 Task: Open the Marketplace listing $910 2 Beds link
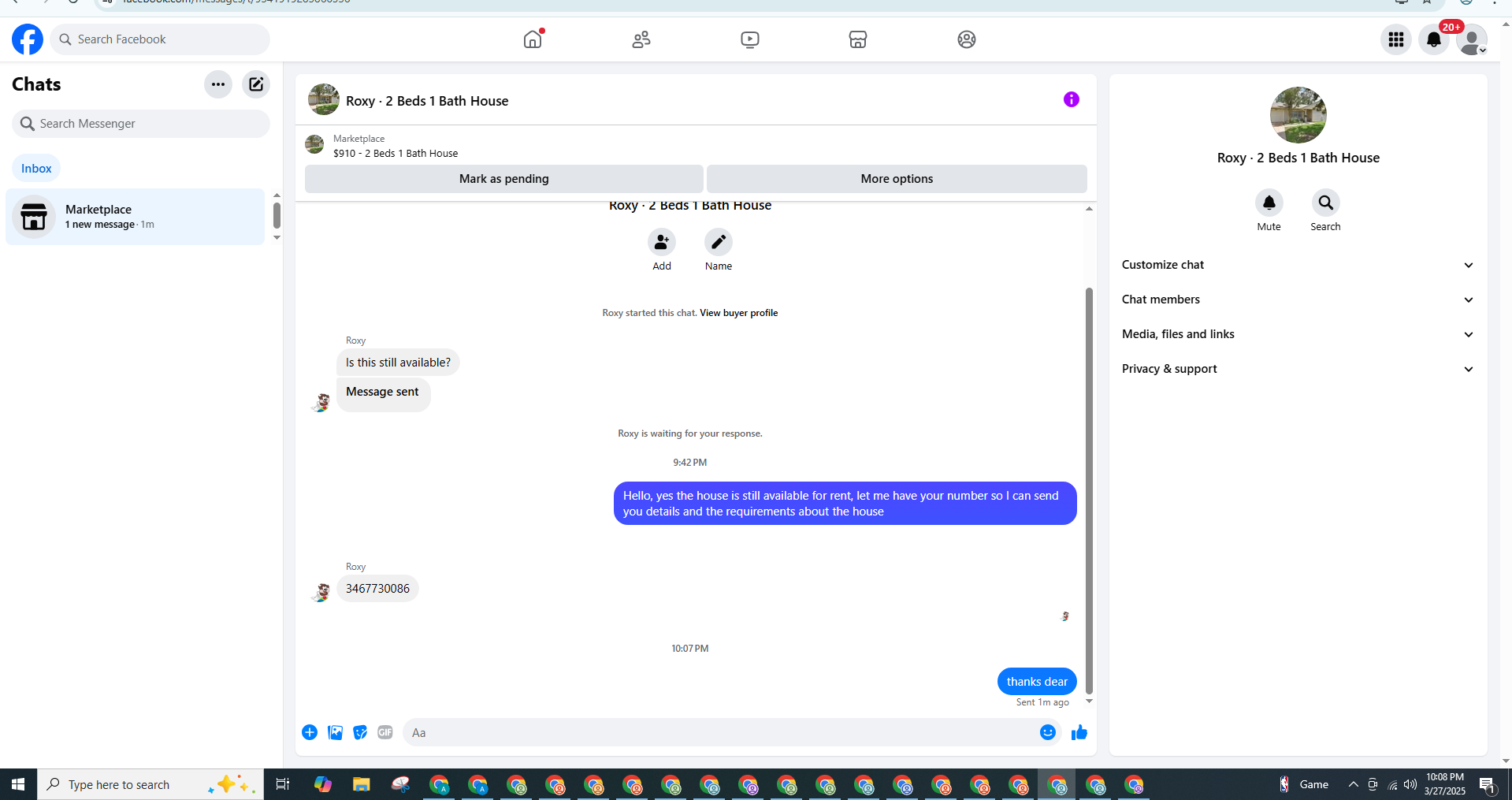tap(396, 154)
